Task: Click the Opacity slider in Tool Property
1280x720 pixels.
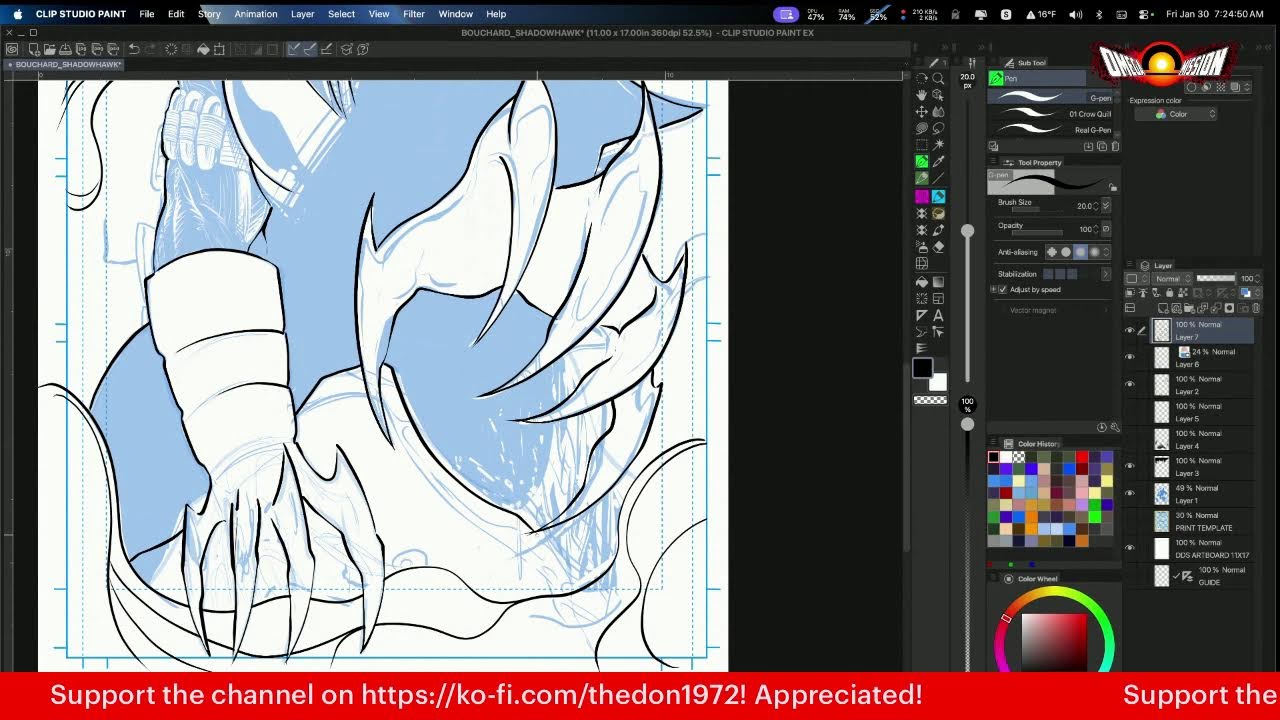Action: pos(1037,233)
